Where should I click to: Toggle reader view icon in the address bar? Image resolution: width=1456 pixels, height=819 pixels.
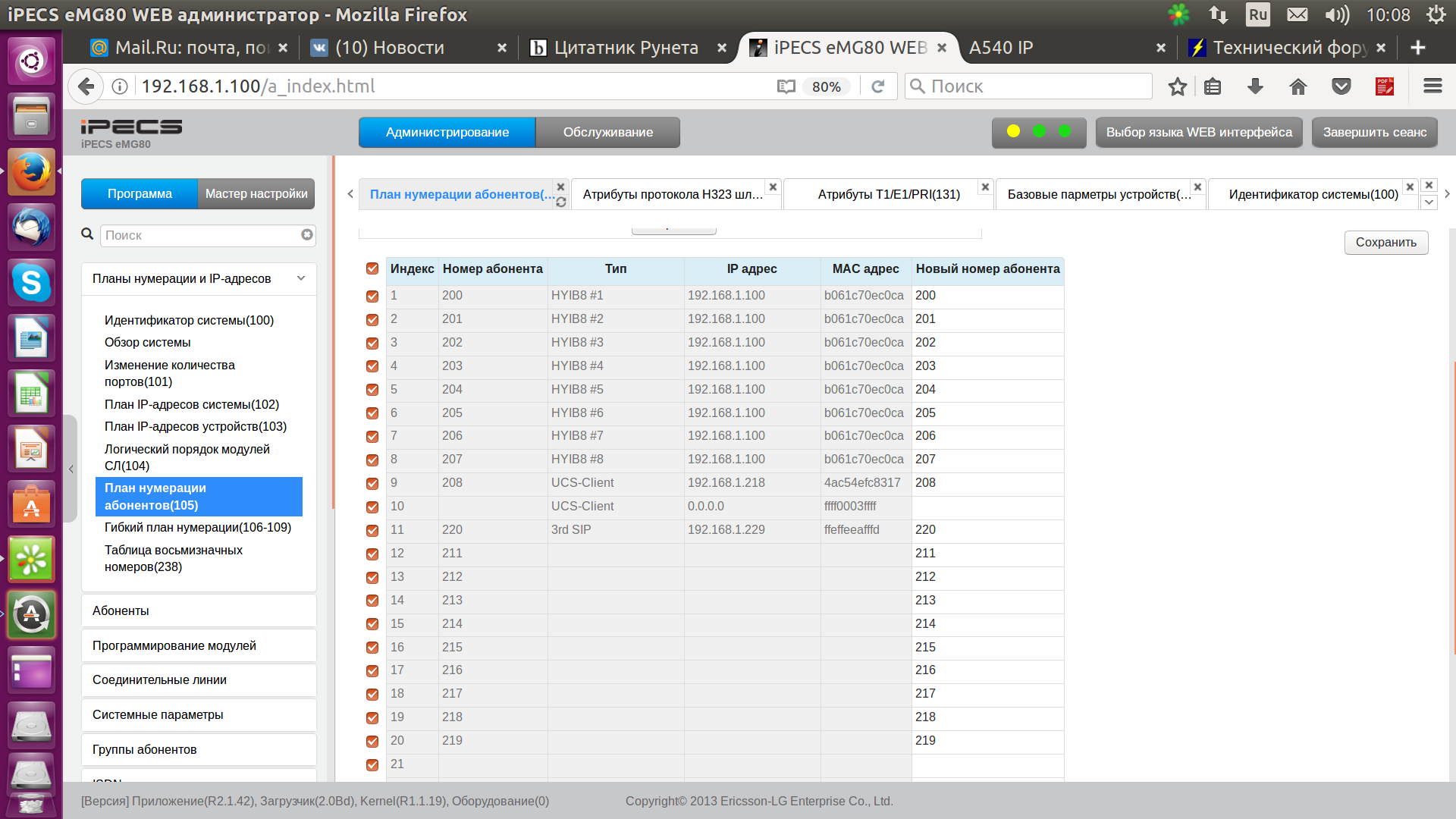786,86
